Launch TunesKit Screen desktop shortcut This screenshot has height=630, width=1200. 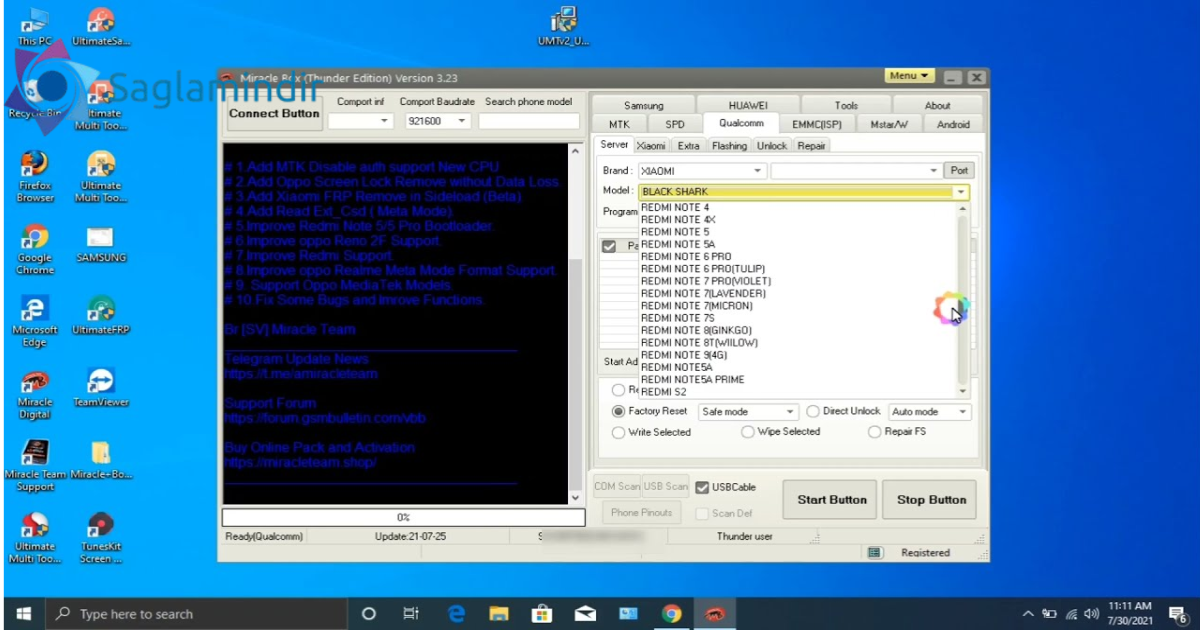point(101,538)
